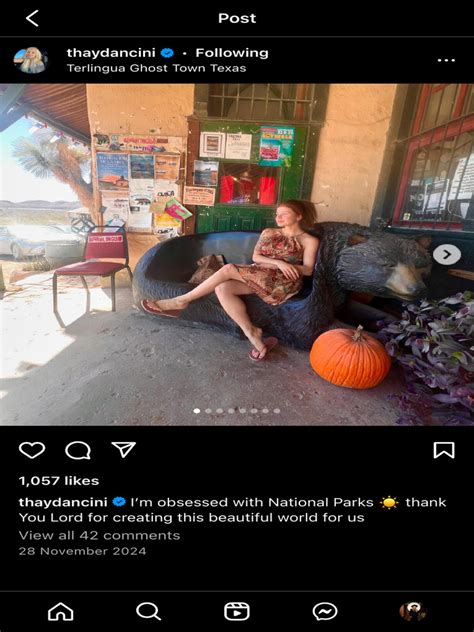
Task: Open the Search tab in the bottom bar
Action: 148,611
